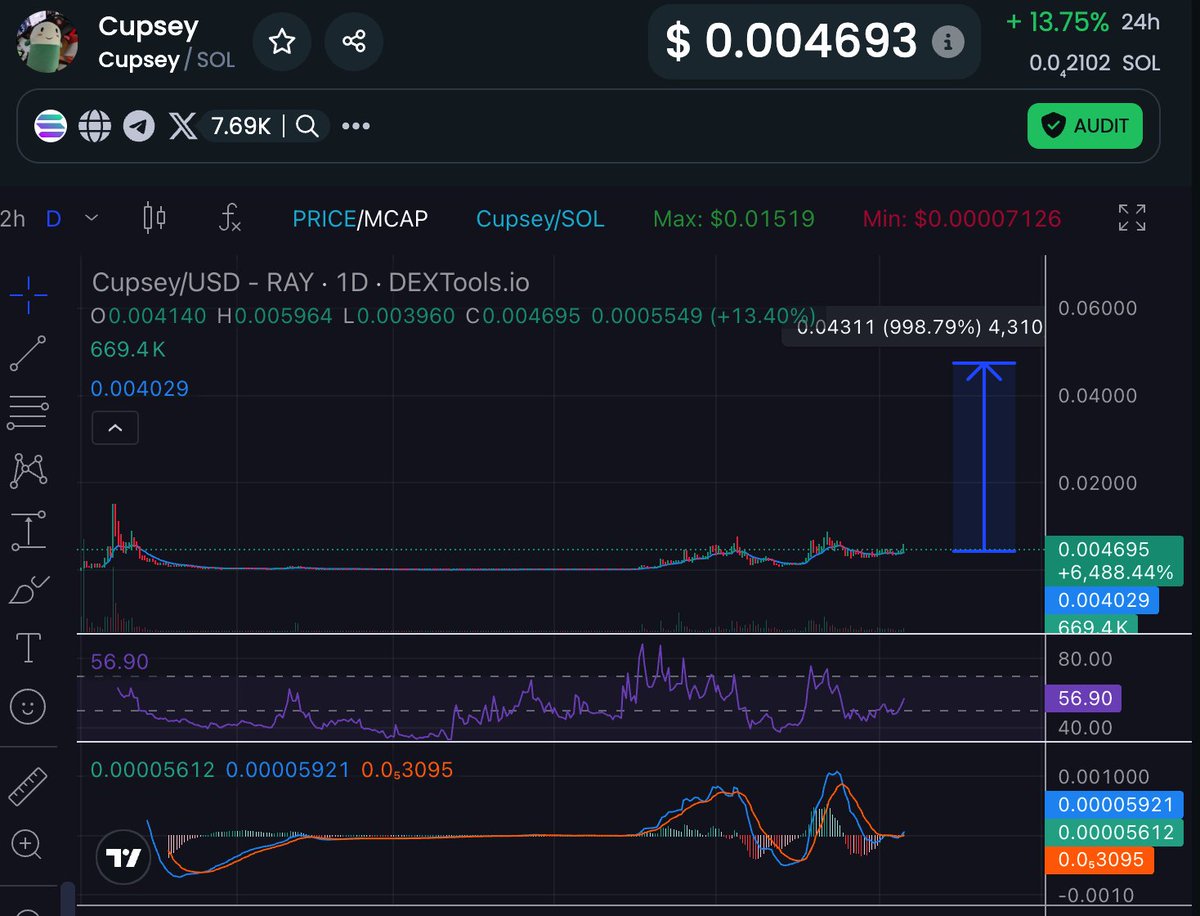1200x916 pixels.
Task: Select the 2h timeframe
Action: click(x=13, y=218)
